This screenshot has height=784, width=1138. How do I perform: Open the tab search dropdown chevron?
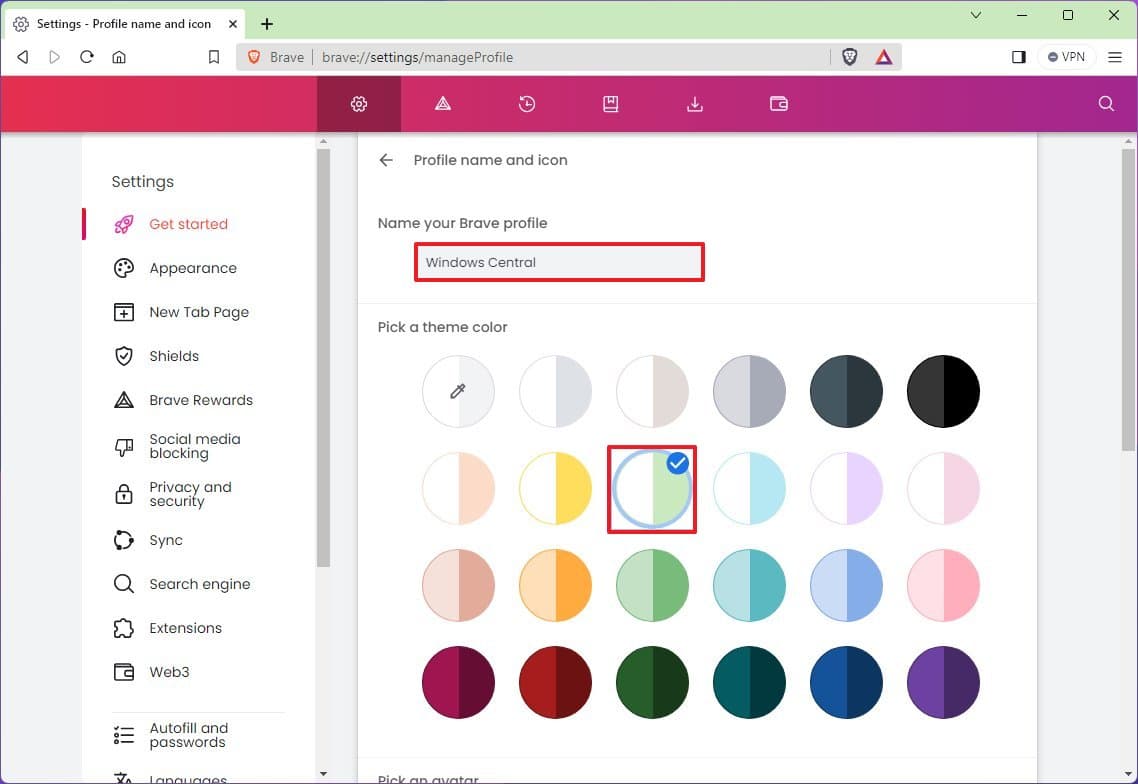pos(974,17)
